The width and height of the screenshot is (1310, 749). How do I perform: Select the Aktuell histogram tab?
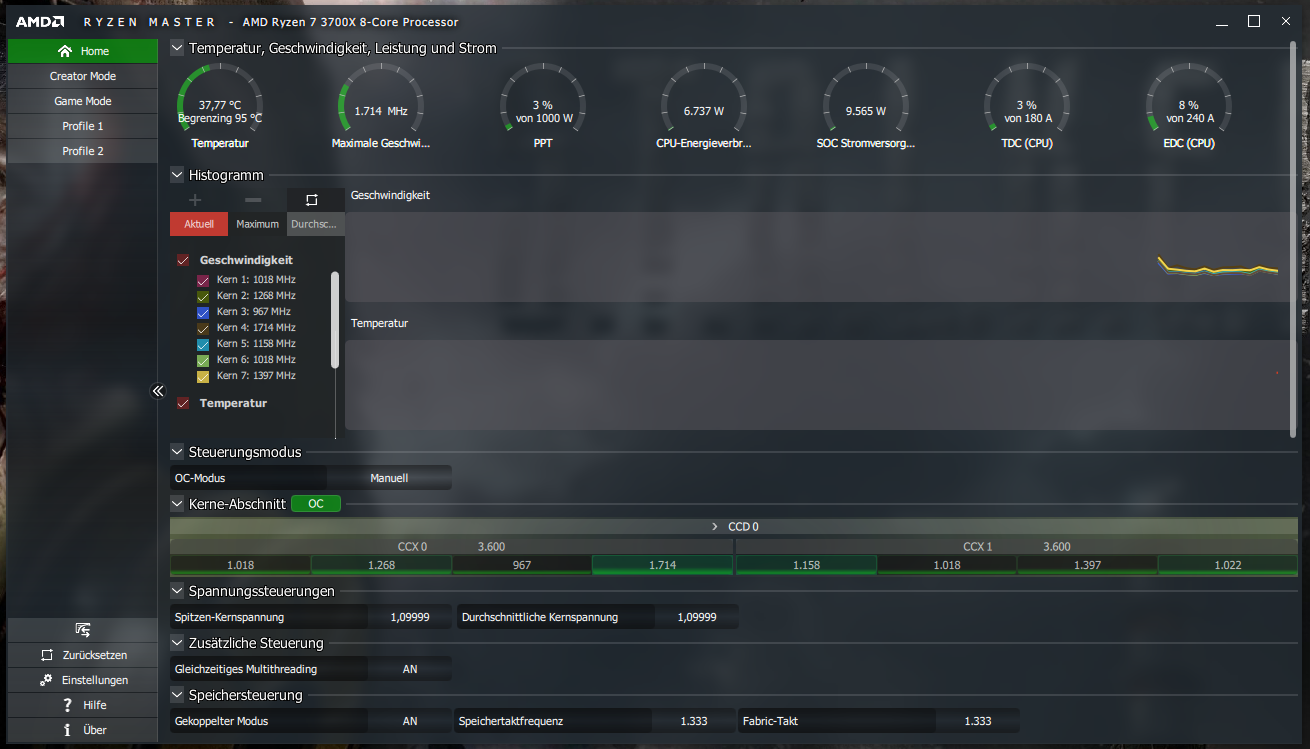click(x=199, y=224)
